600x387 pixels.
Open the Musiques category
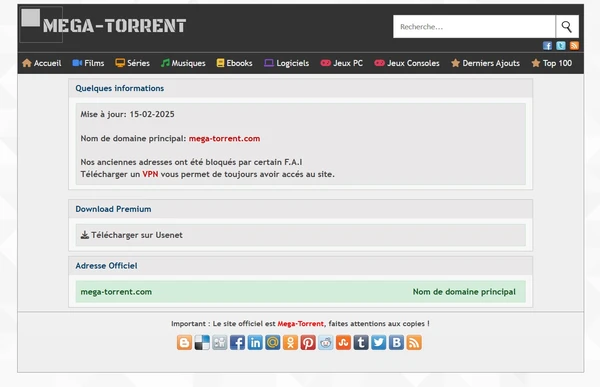click(x=183, y=63)
